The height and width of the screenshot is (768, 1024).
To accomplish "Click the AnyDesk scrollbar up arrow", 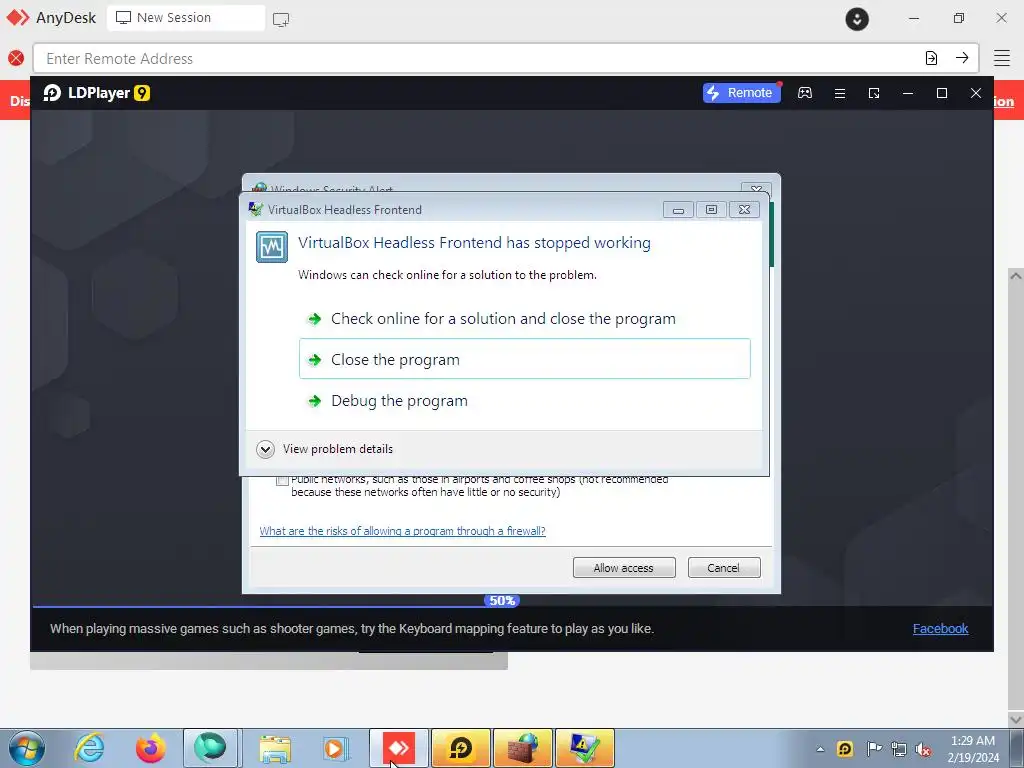I will (1016, 276).
